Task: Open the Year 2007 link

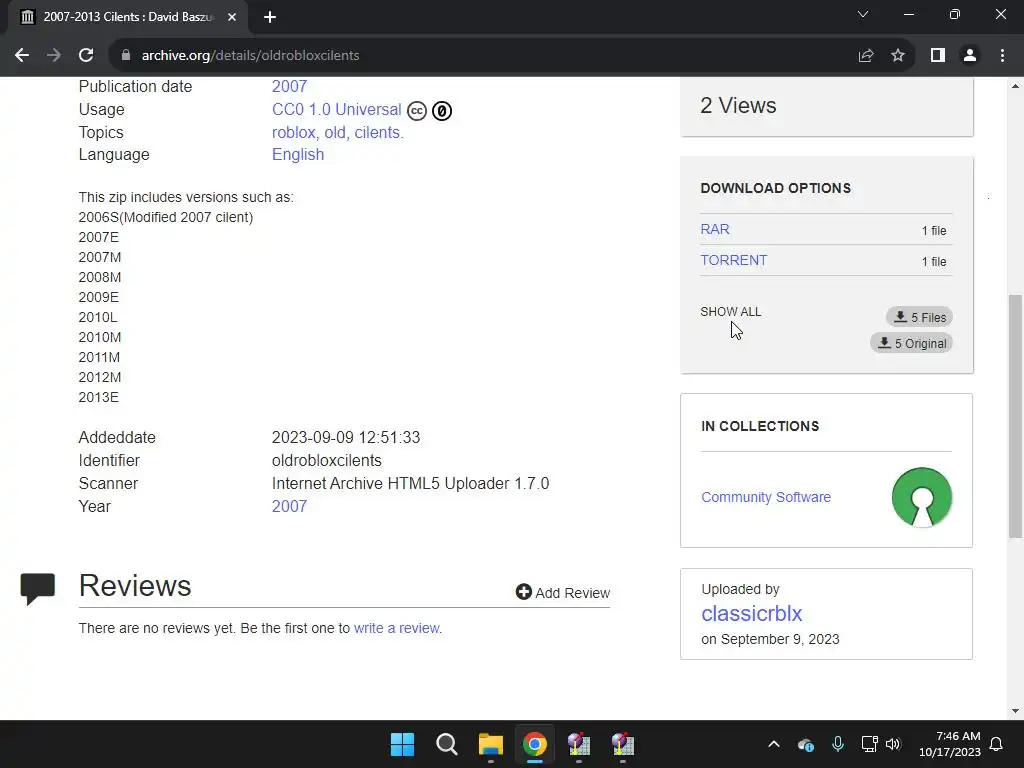Action: [289, 507]
